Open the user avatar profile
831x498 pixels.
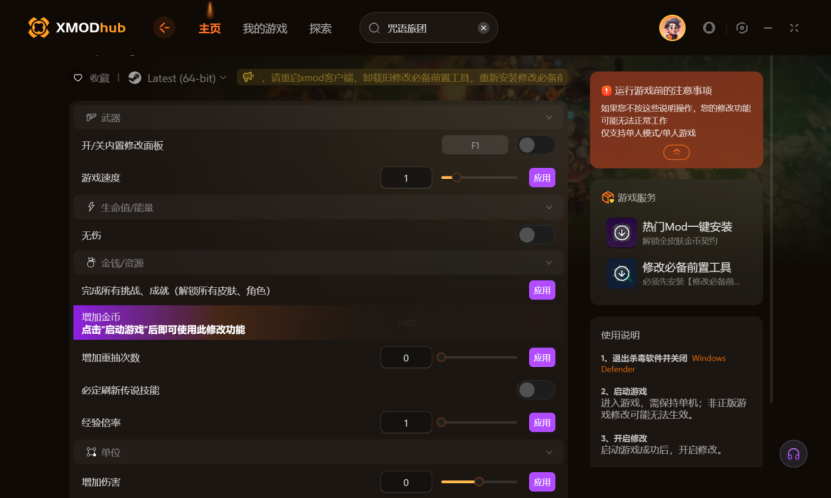click(x=672, y=28)
